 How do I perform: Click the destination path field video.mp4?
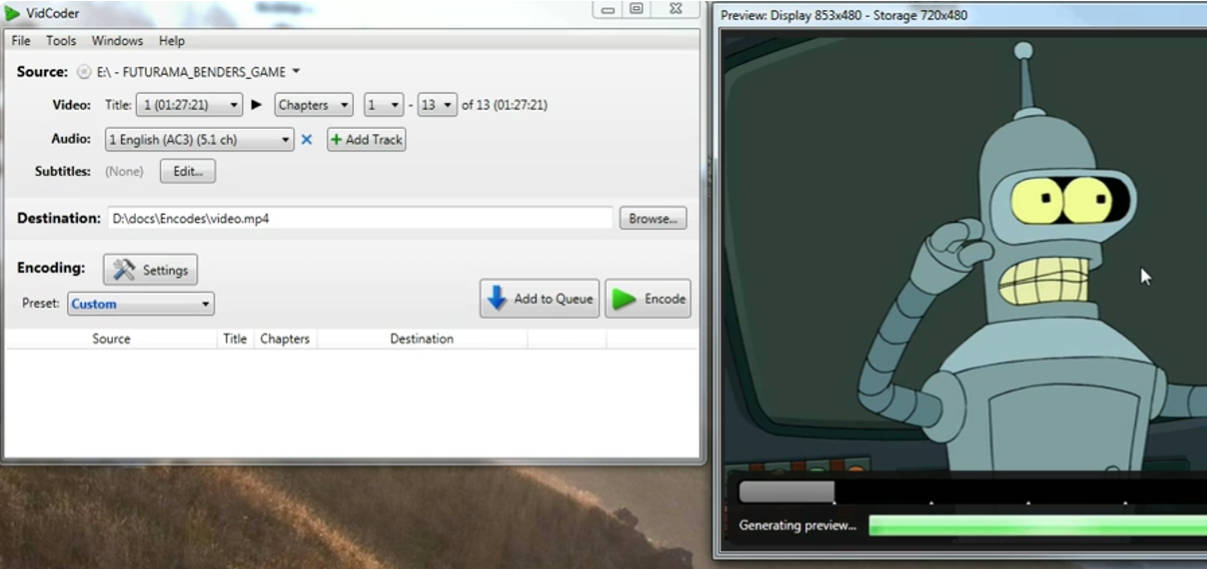pyautogui.click(x=360, y=218)
